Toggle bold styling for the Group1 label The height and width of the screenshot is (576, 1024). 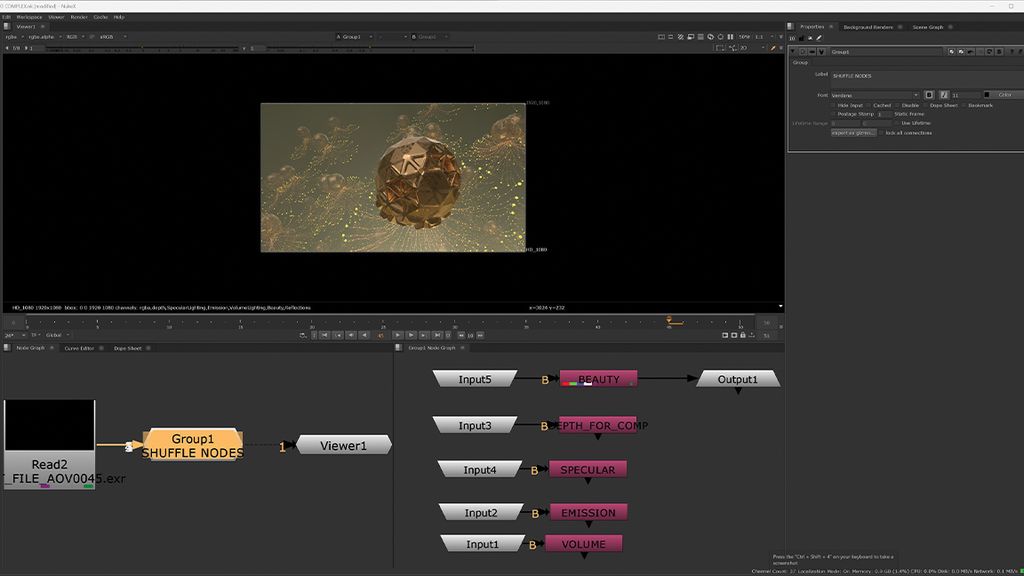point(929,95)
